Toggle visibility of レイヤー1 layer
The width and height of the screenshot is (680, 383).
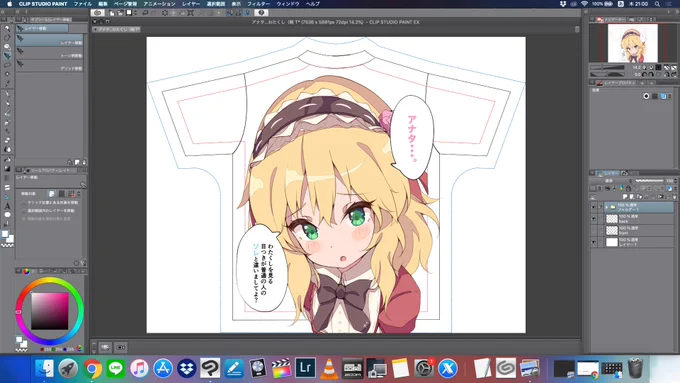(594, 242)
